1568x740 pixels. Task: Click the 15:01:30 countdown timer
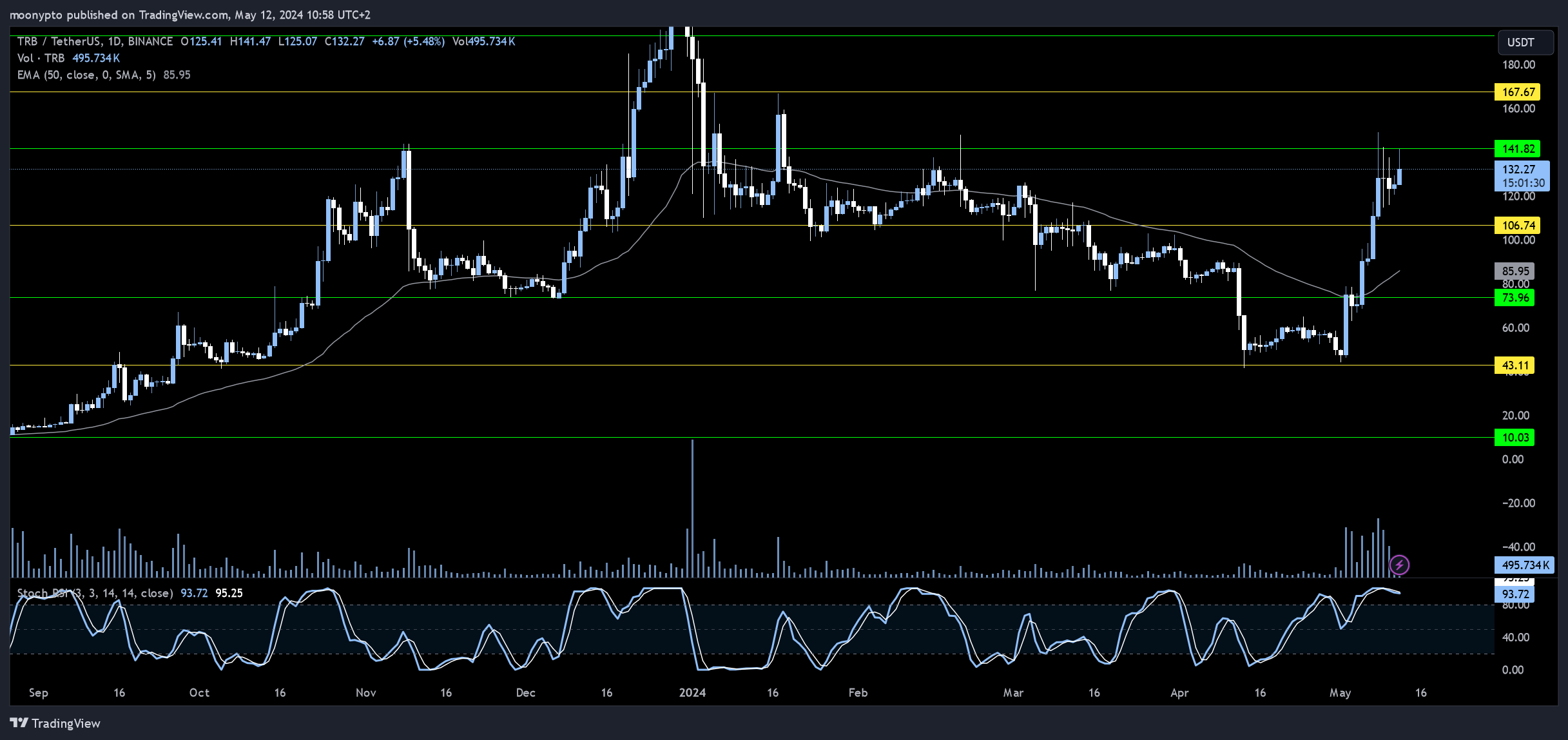click(1524, 184)
